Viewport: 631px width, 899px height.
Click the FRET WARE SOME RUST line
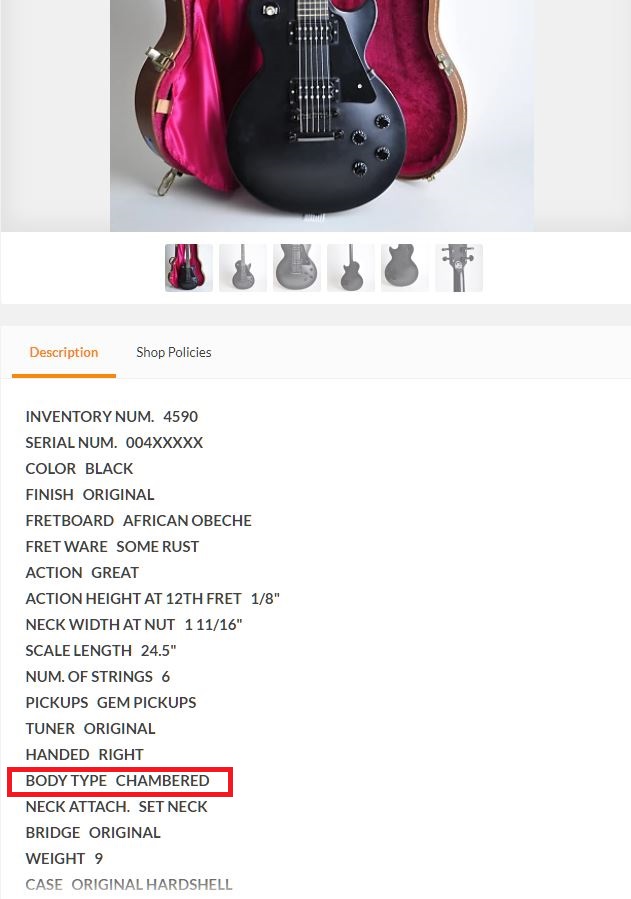pos(112,546)
